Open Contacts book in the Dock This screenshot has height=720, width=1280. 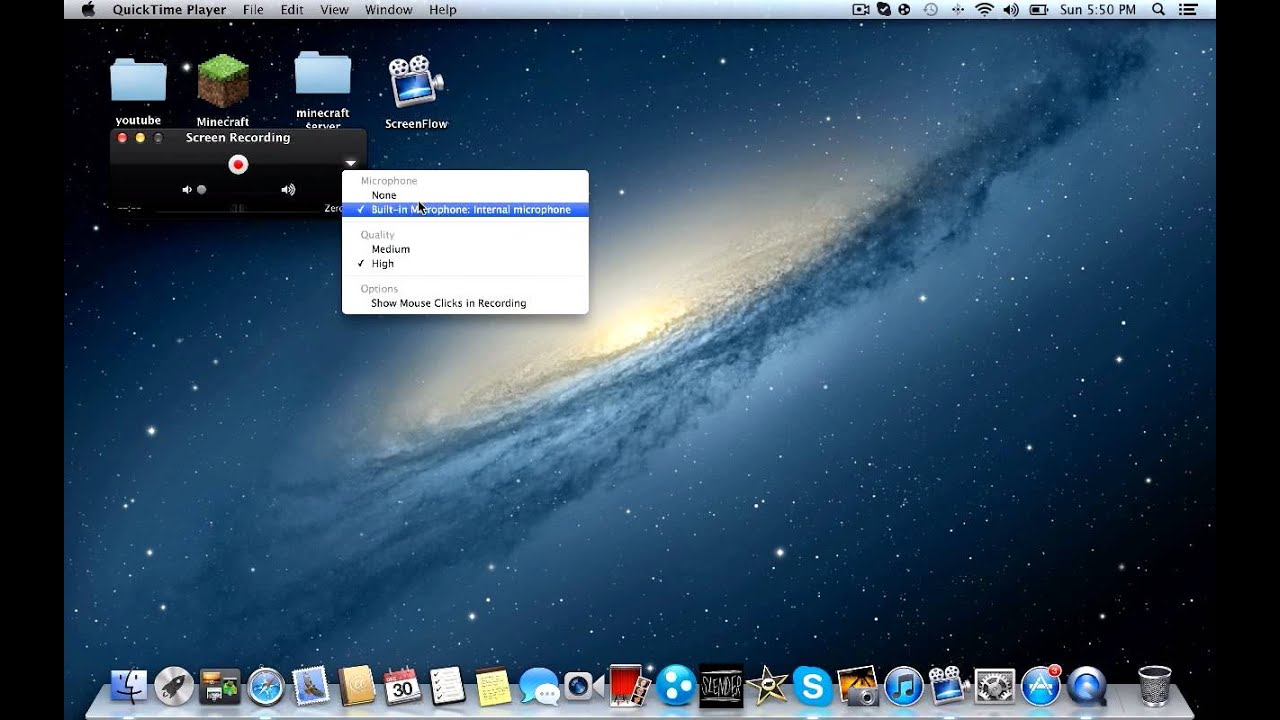(x=357, y=686)
